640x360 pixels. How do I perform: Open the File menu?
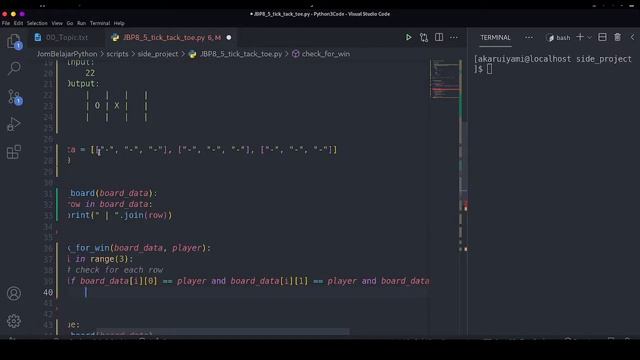click(x=6, y=23)
